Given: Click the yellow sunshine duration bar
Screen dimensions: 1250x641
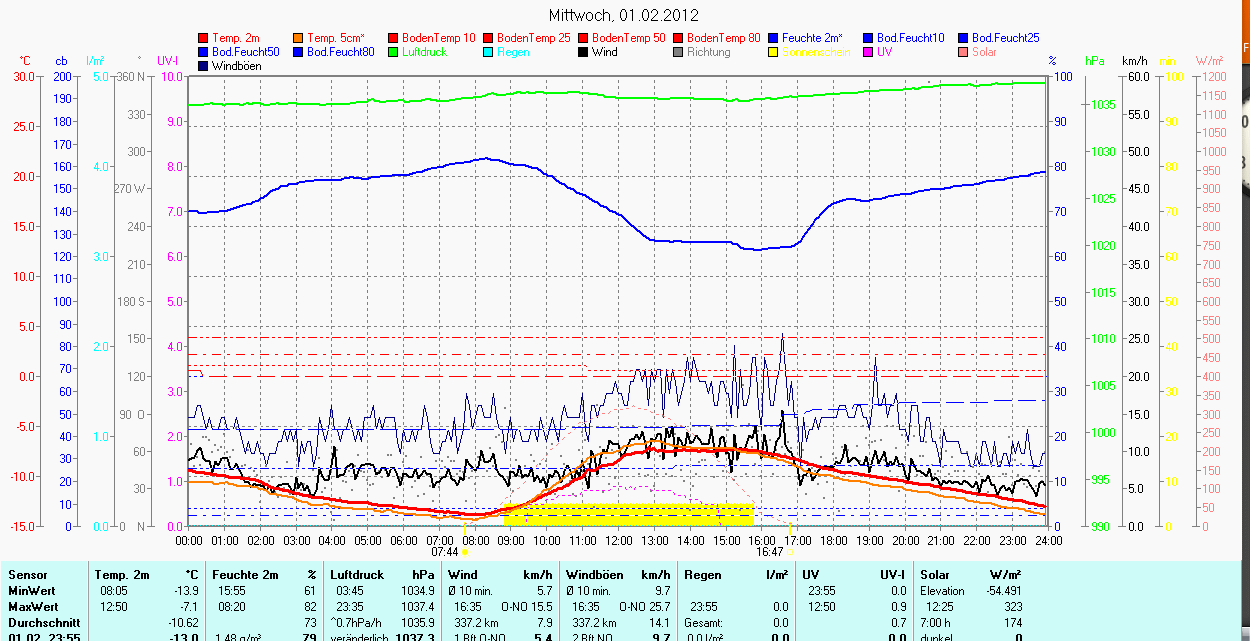Looking at the screenshot, I should tap(628, 515).
